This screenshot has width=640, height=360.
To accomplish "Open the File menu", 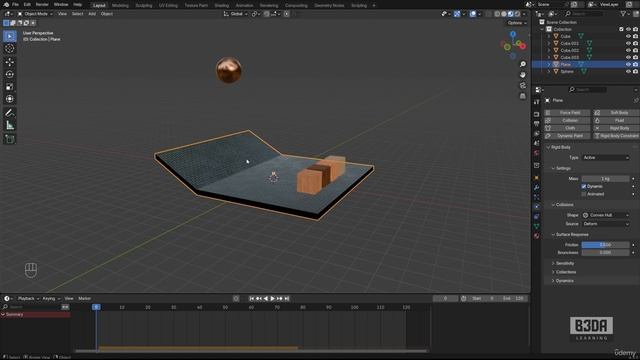I will click(15, 4).
